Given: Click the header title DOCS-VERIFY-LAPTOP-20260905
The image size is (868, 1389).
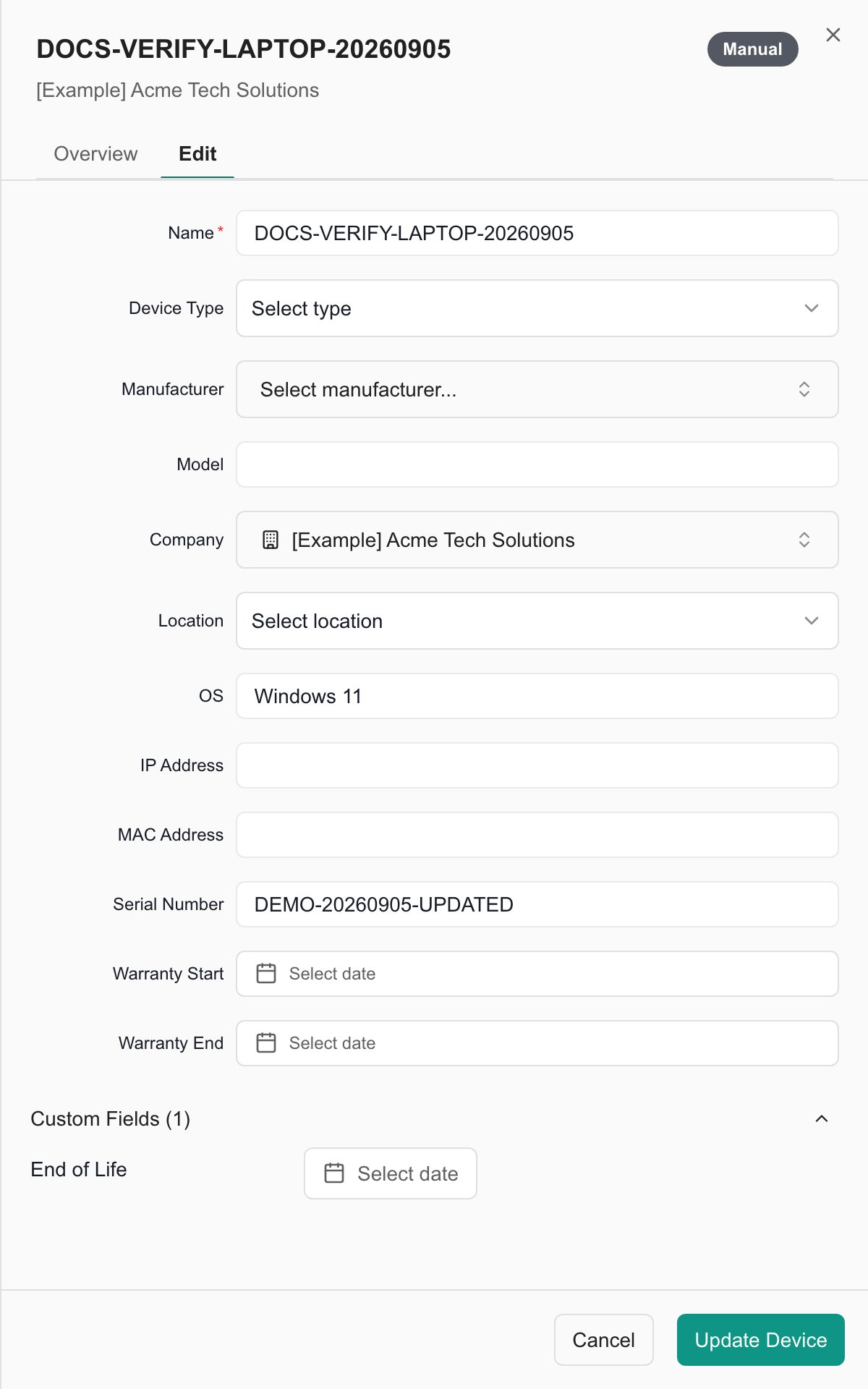Looking at the screenshot, I should pos(244,49).
